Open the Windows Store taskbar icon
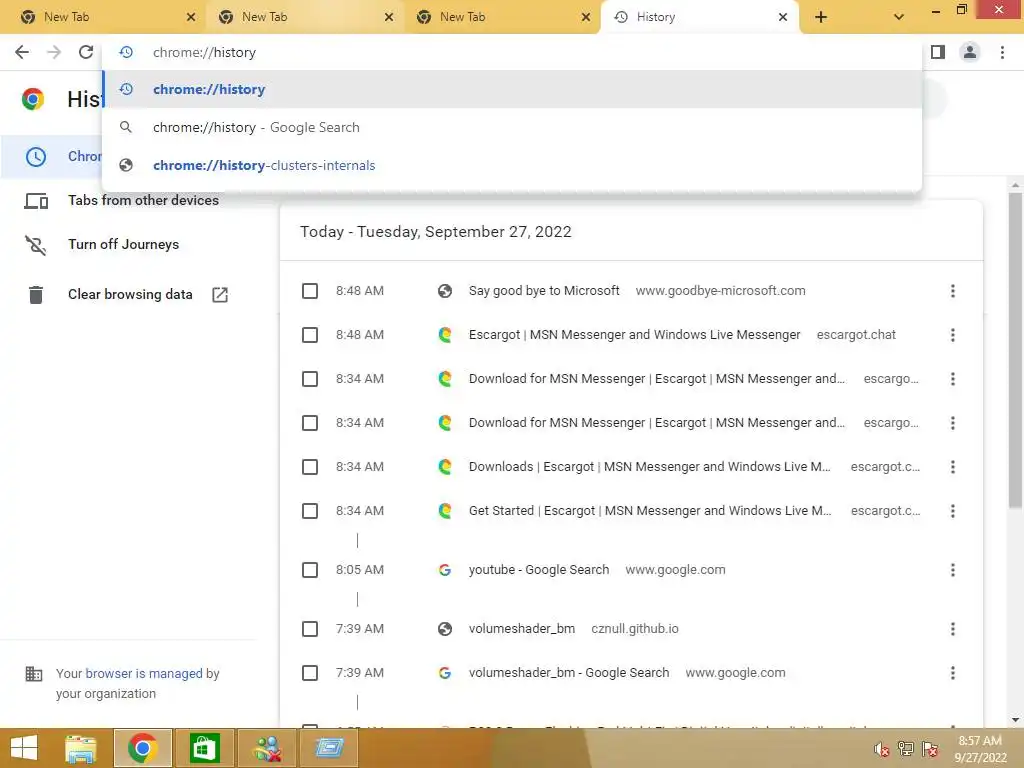This screenshot has height=768, width=1024. (x=204, y=748)
